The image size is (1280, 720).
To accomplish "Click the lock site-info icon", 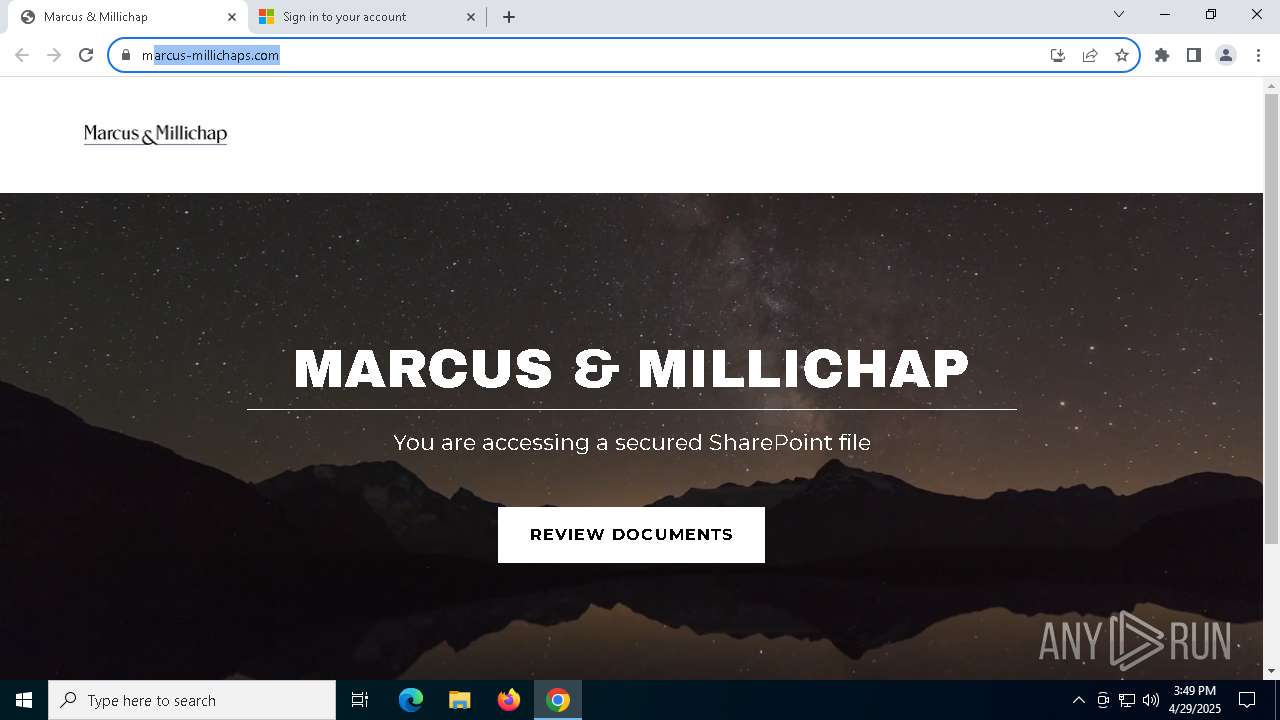I will 125,55.
